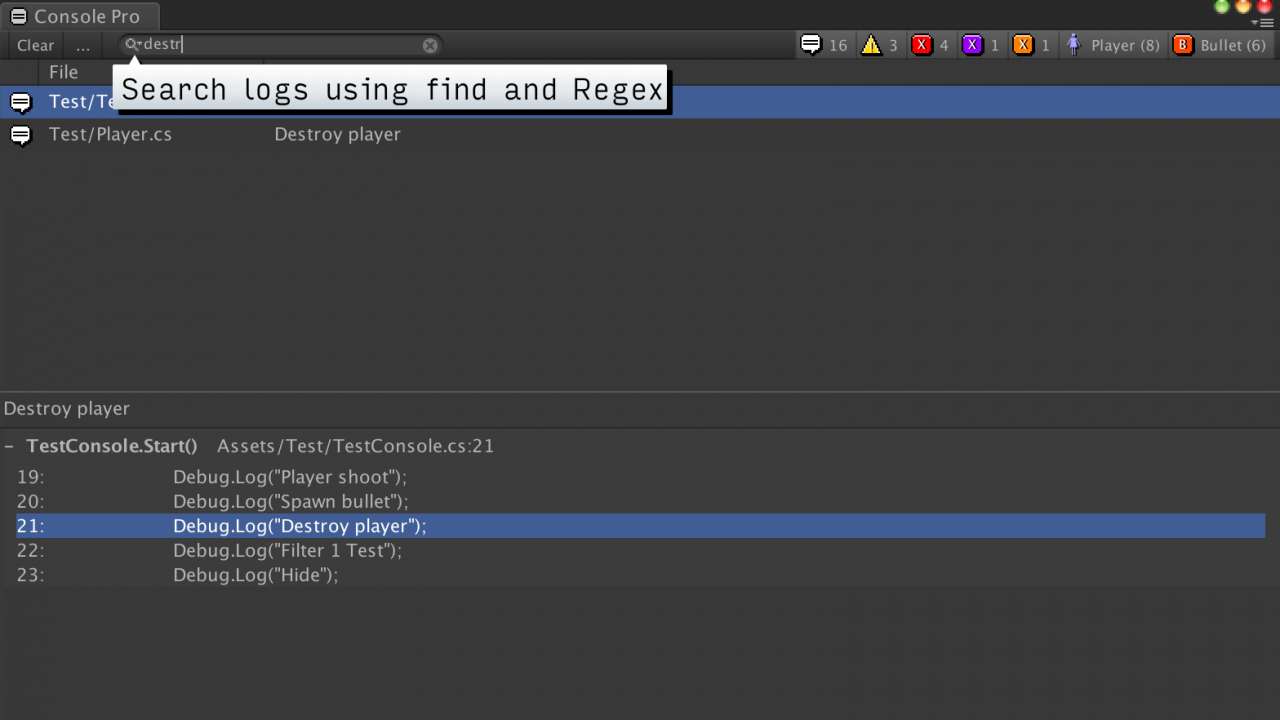Open the search magnifier dropdown
This screenshot has height=720, width=1280.
[133, 45]
